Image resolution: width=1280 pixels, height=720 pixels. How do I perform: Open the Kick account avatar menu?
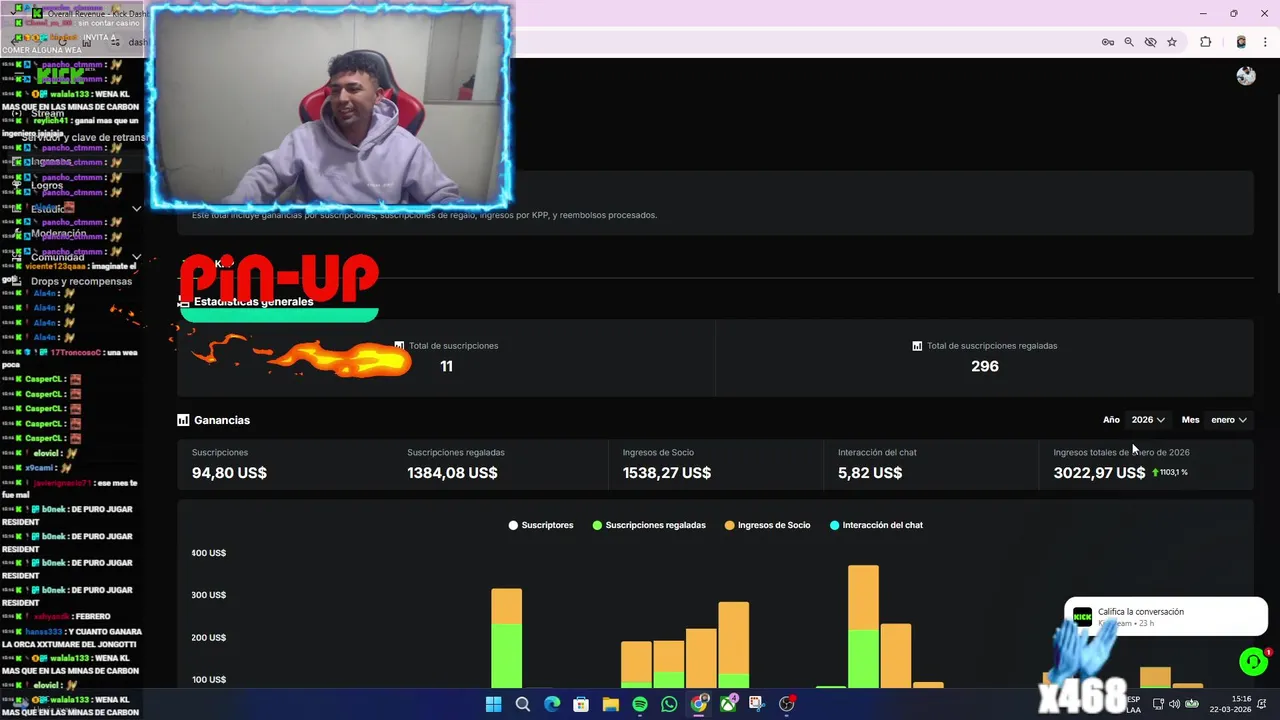coord(1246,76)
